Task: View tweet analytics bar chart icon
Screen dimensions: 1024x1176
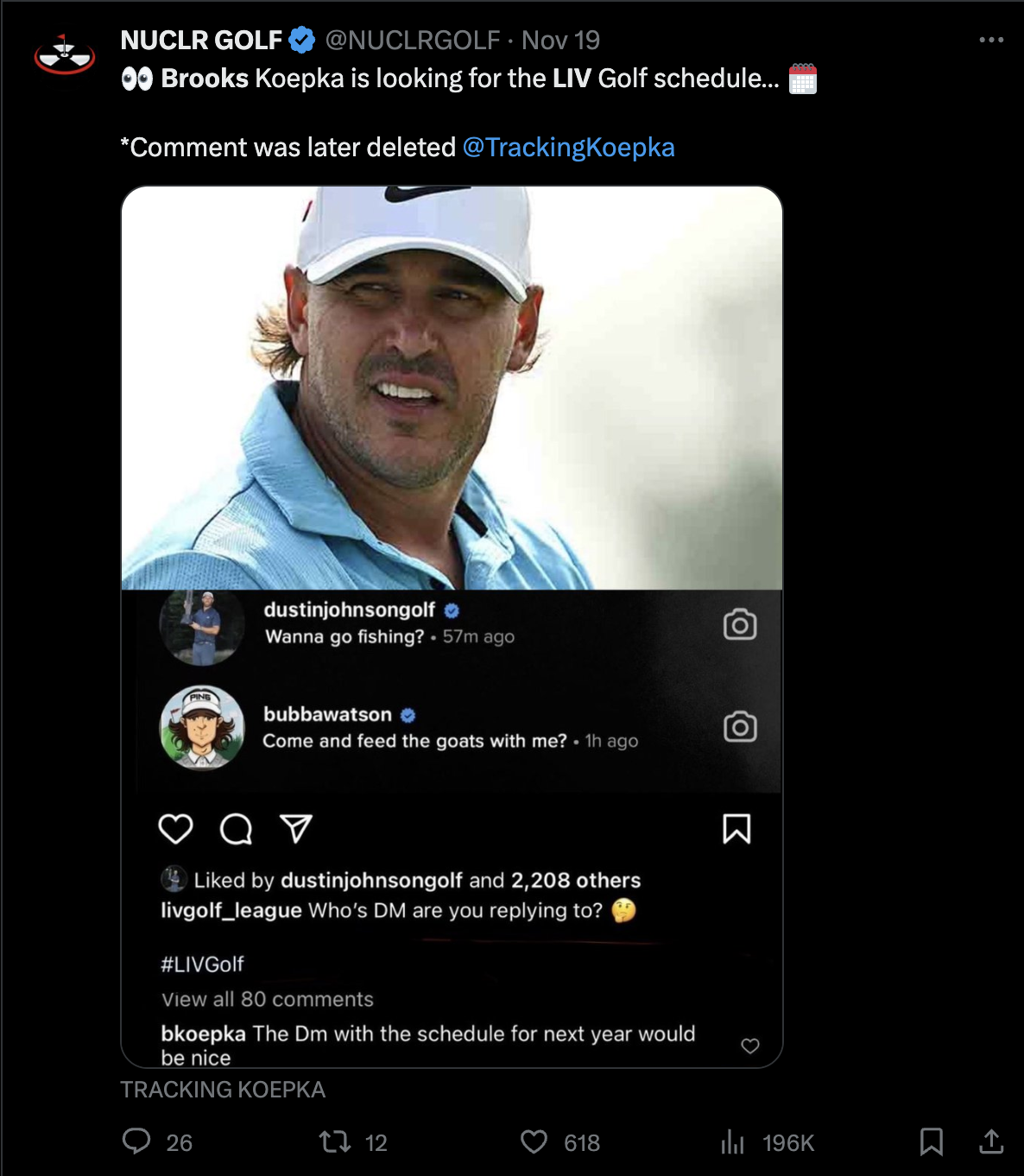Action: click(x=732, y=1141)
